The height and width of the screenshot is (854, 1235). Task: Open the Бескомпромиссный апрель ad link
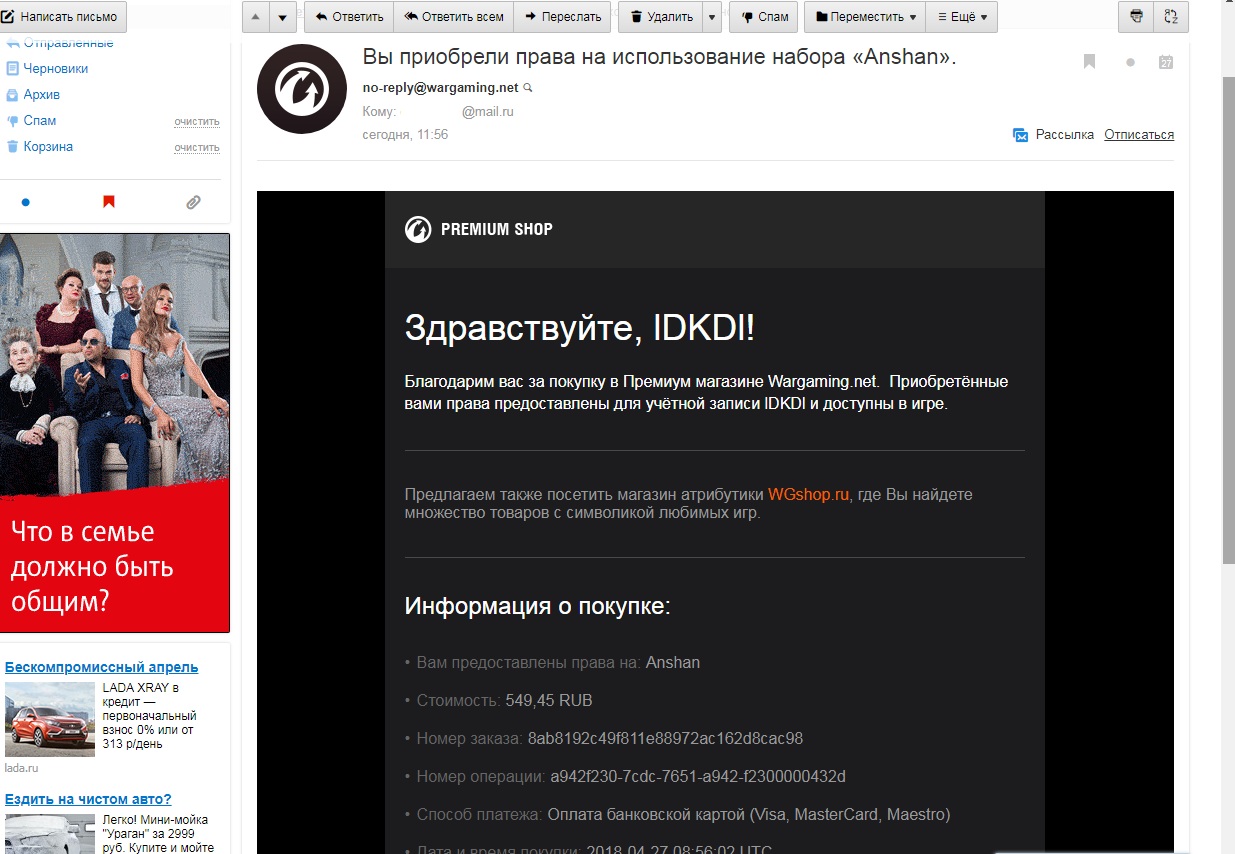click(101, 667)
